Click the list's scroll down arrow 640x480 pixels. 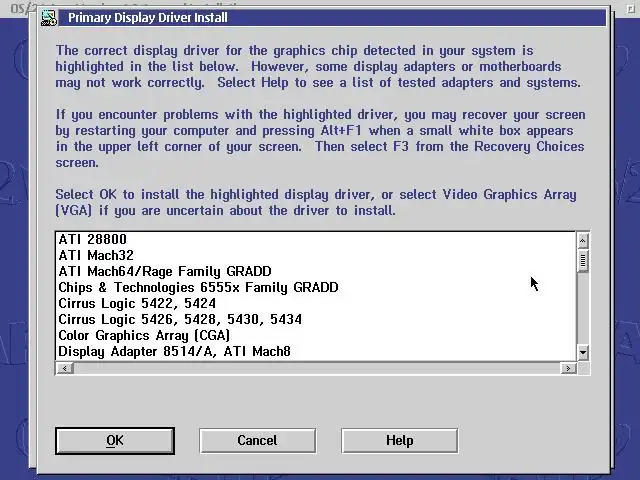[x=583, y=352]
